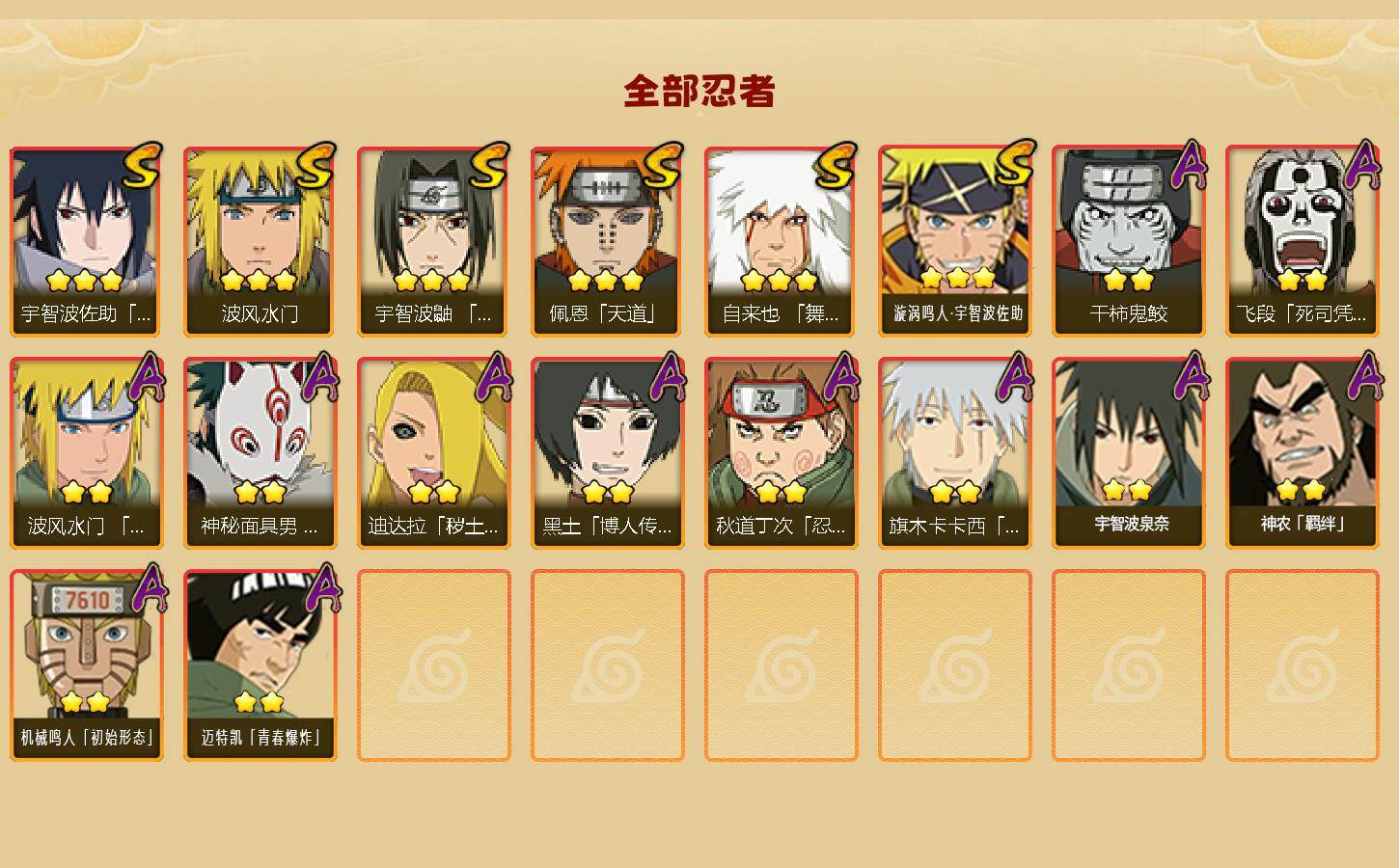Select the 机械鸣人「初始形态」 card
Screen dimensions: 1399x868
pyautogui.click(x=86, y=665)
